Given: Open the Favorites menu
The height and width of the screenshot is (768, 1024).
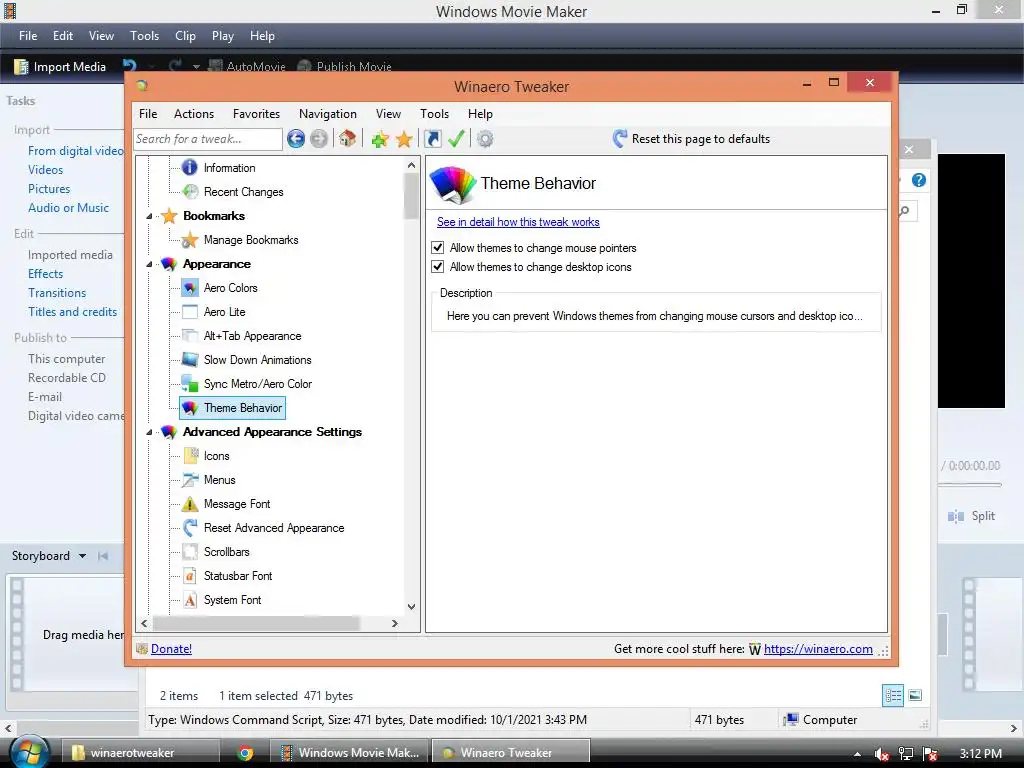Looking at the screenshot, I should point(256,114).
